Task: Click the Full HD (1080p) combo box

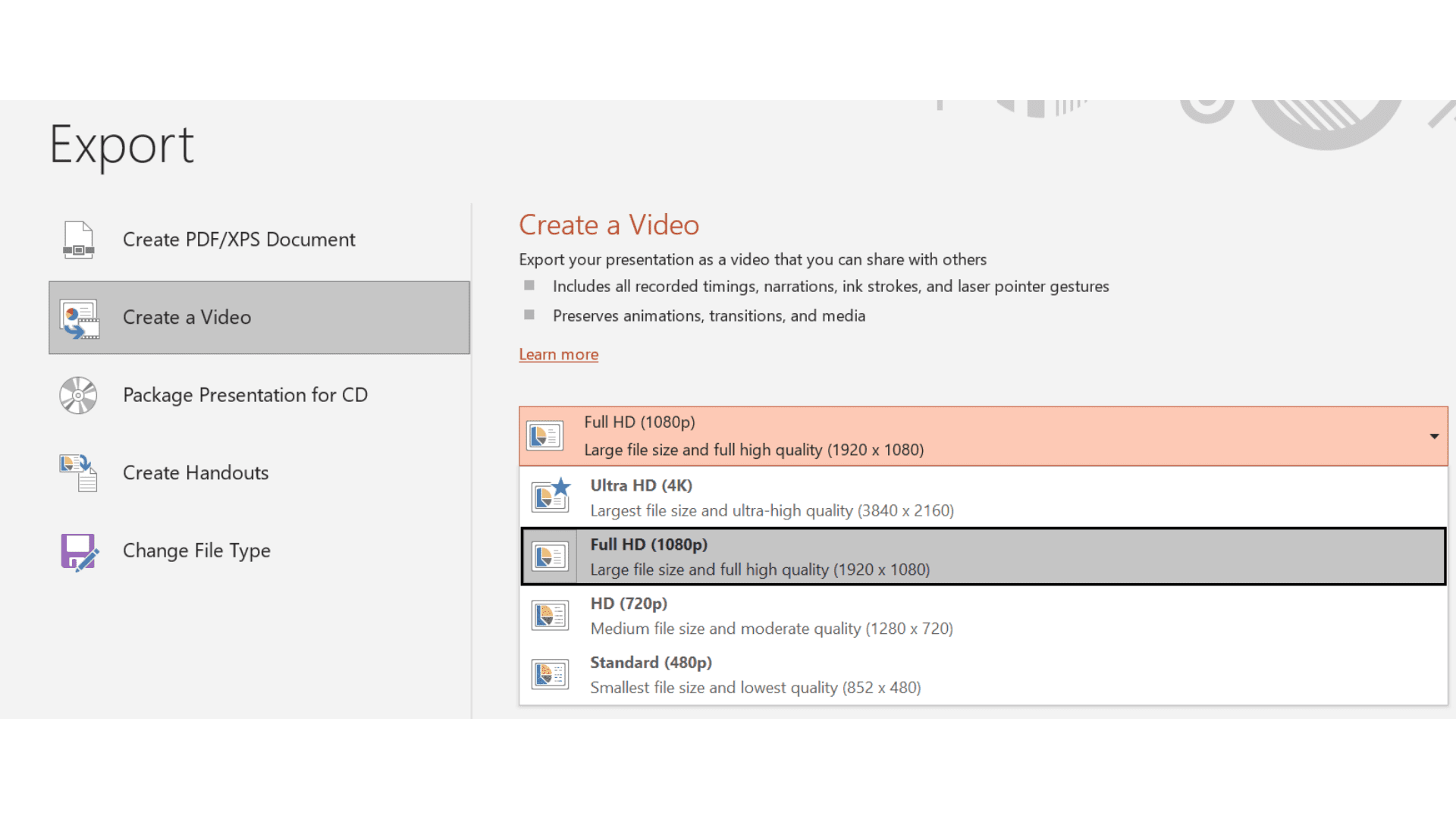Action: click(984, 436)
